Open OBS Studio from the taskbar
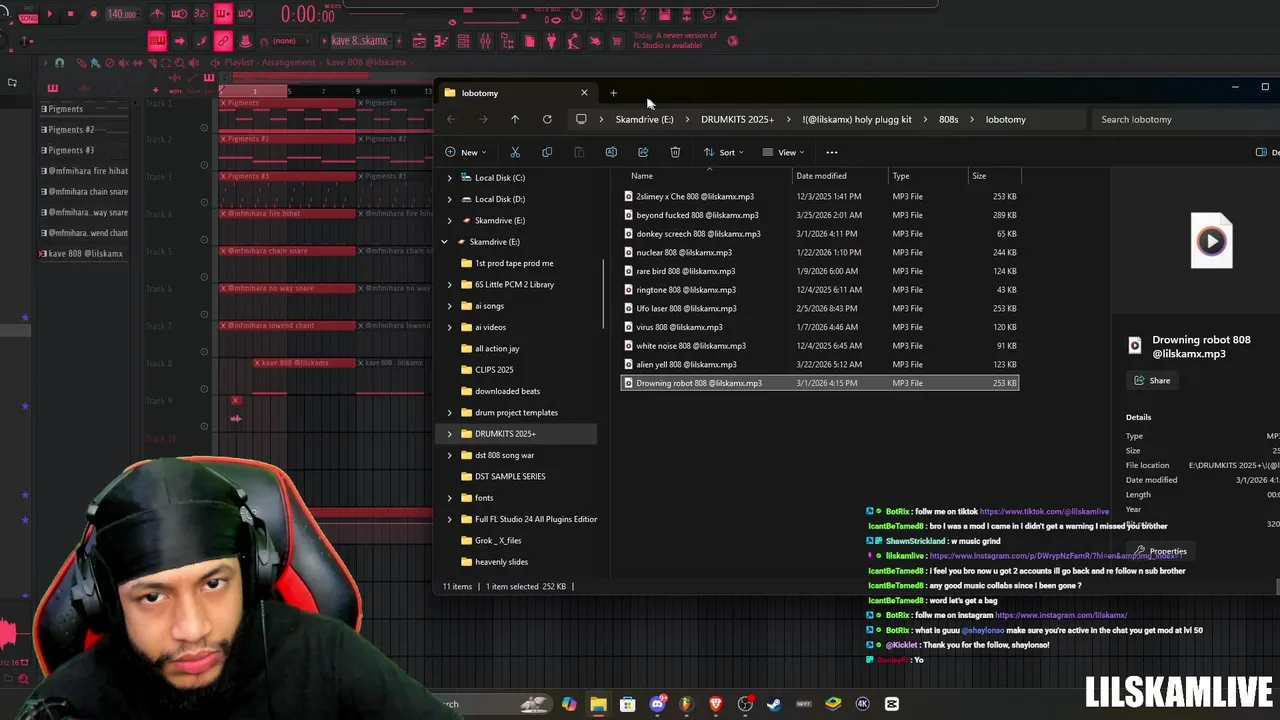Image resolution: width=1280 pixels, height=720 pixels. [745, 704]
